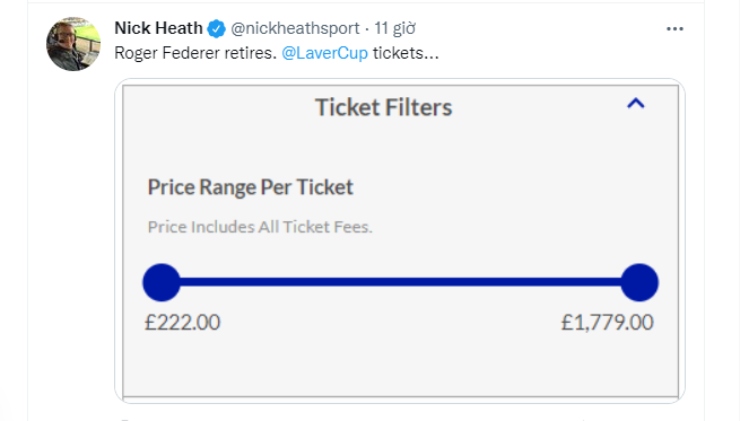Viewport: 740px width, 421px height.
Task: Open the @nickheathsport handle link
Action: (x=295, y=28)
